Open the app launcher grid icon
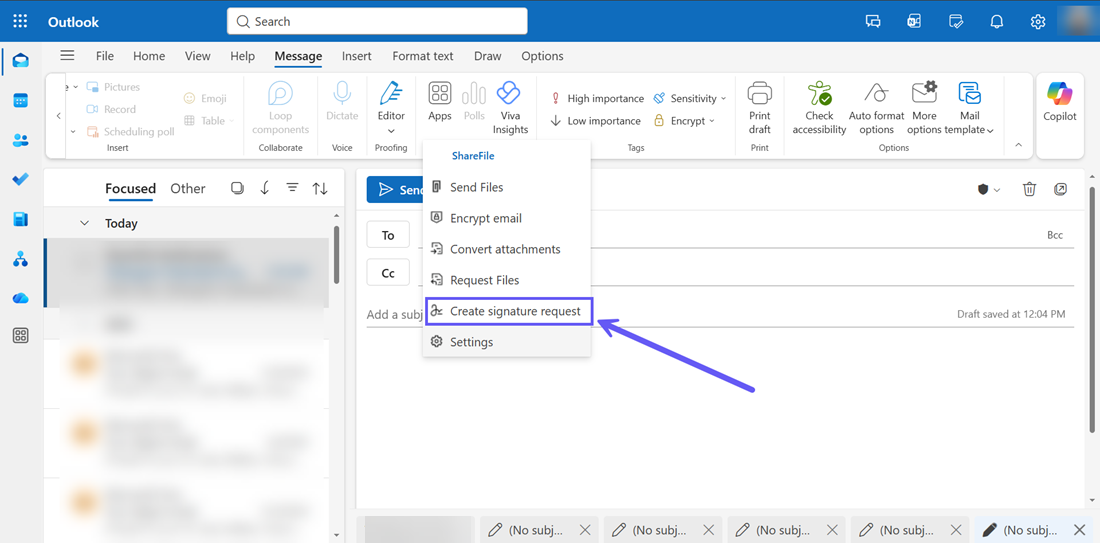Image resolution: width=1100 pixels, height=543 pixels. [x=20, y=21]
